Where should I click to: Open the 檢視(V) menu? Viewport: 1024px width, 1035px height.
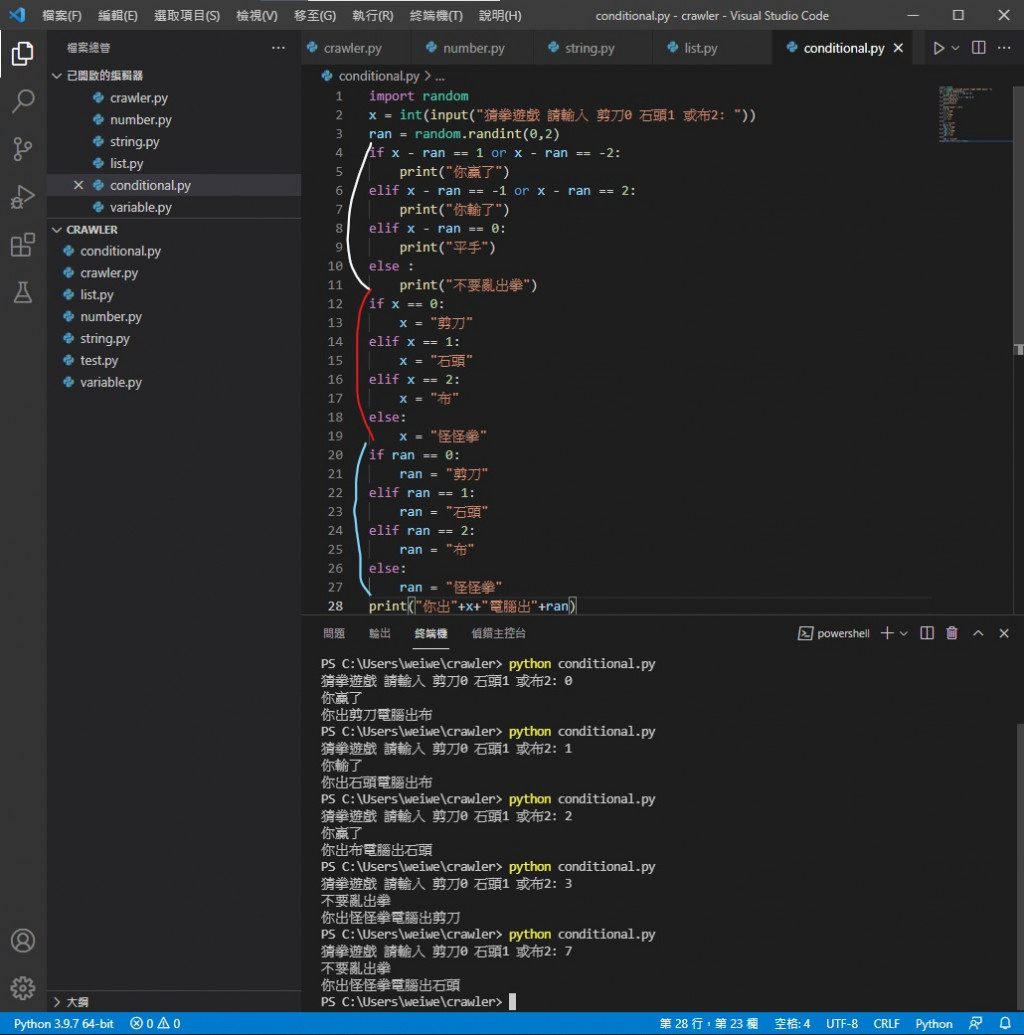257,15
